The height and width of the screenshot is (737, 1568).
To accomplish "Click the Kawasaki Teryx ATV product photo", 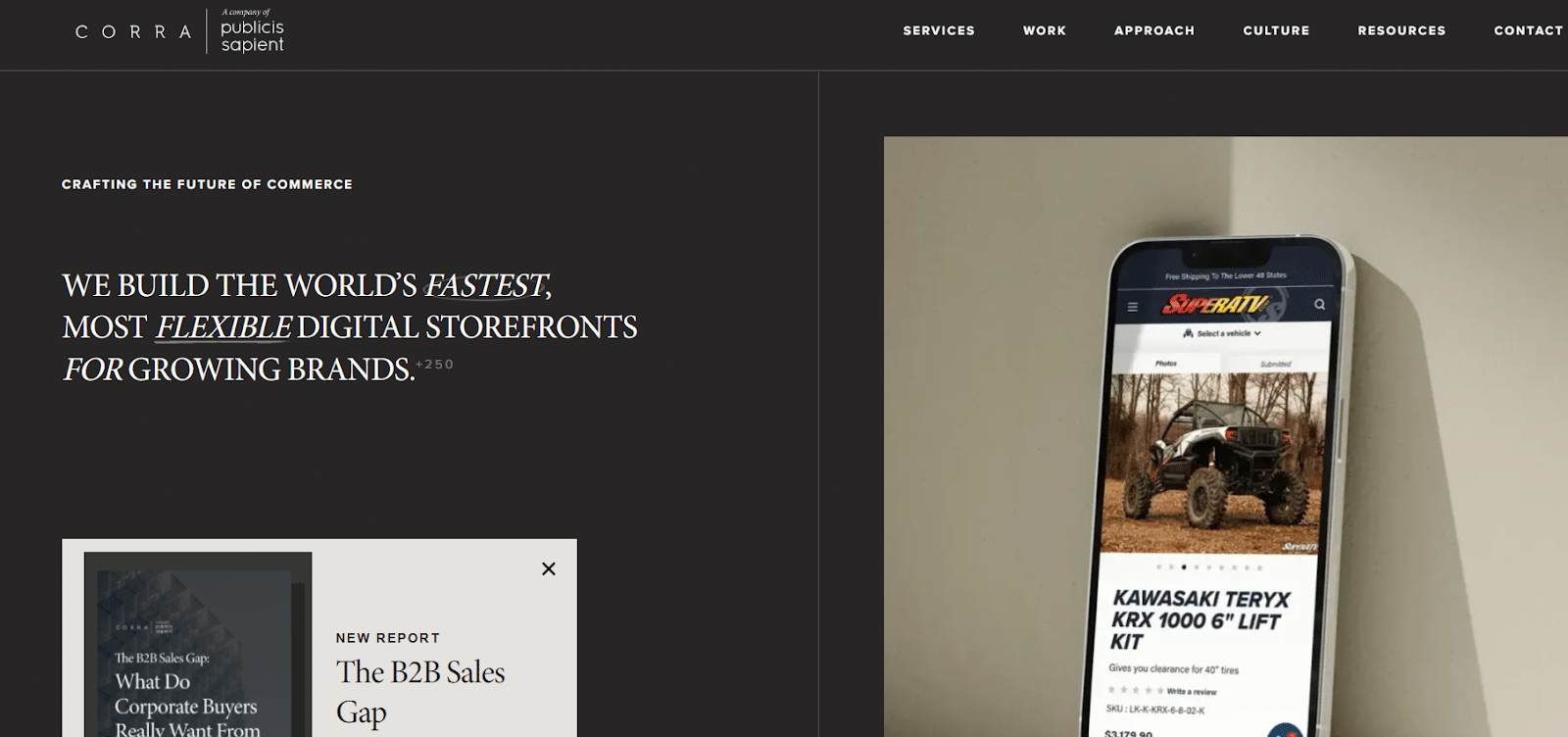I will [x=1217, y=463].
